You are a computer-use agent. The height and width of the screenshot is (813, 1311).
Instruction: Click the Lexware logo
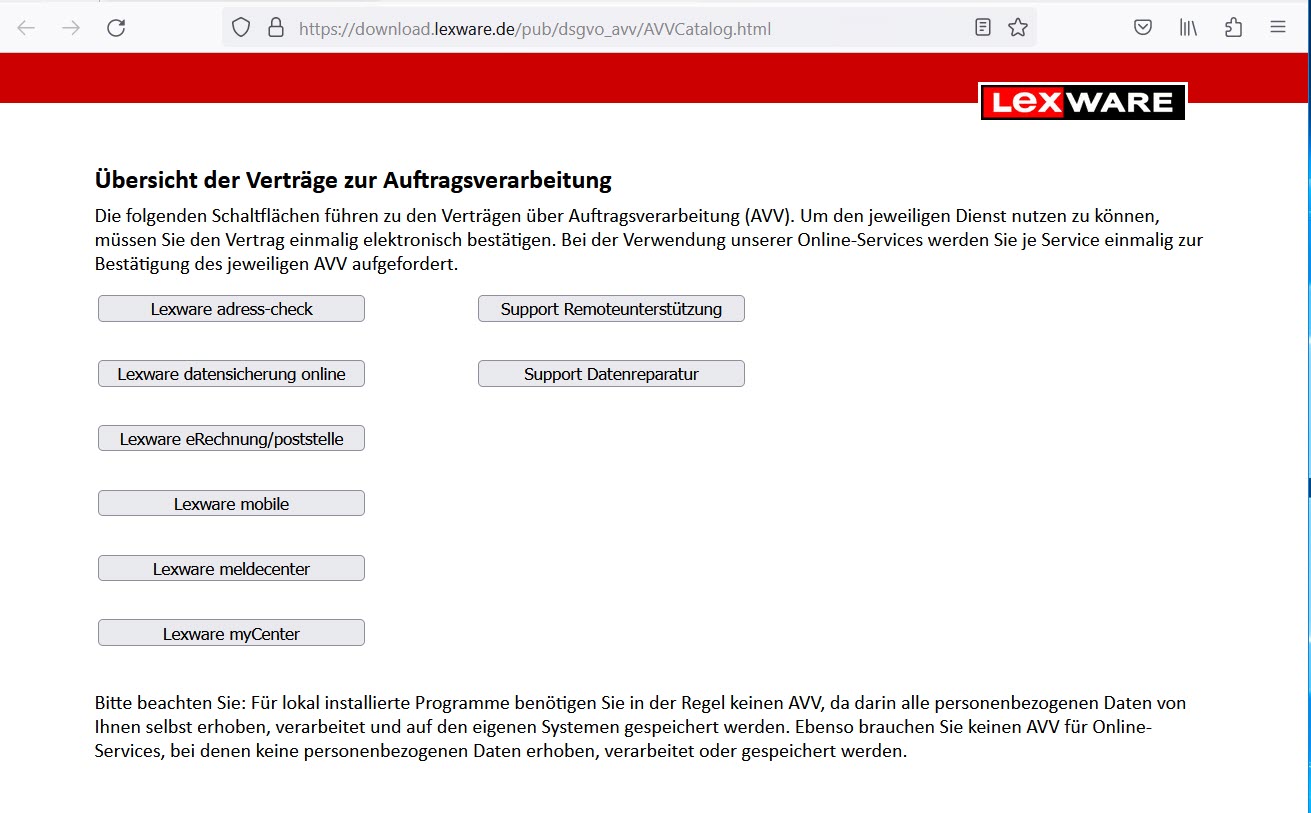coord(1082,100)
